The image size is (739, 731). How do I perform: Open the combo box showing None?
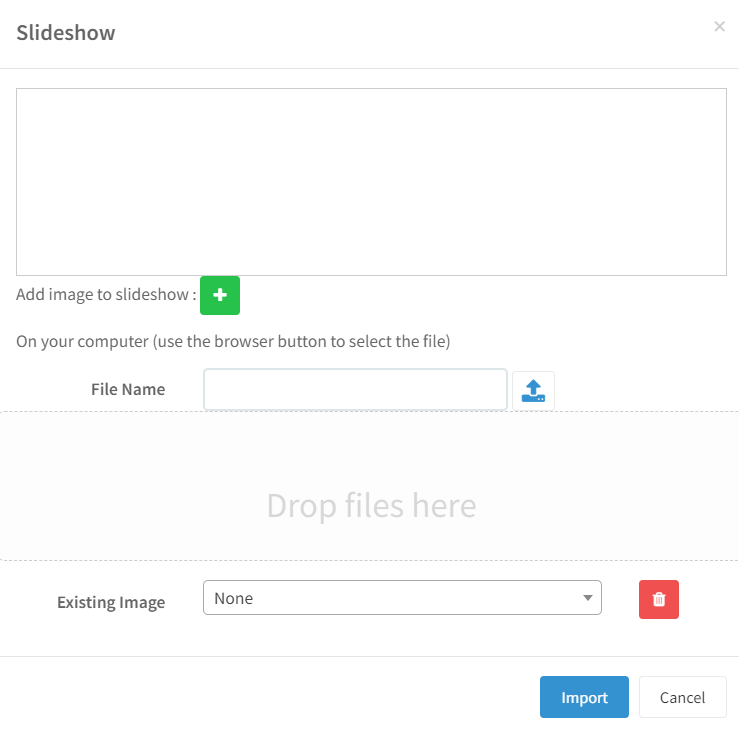[x=402, y=598]
